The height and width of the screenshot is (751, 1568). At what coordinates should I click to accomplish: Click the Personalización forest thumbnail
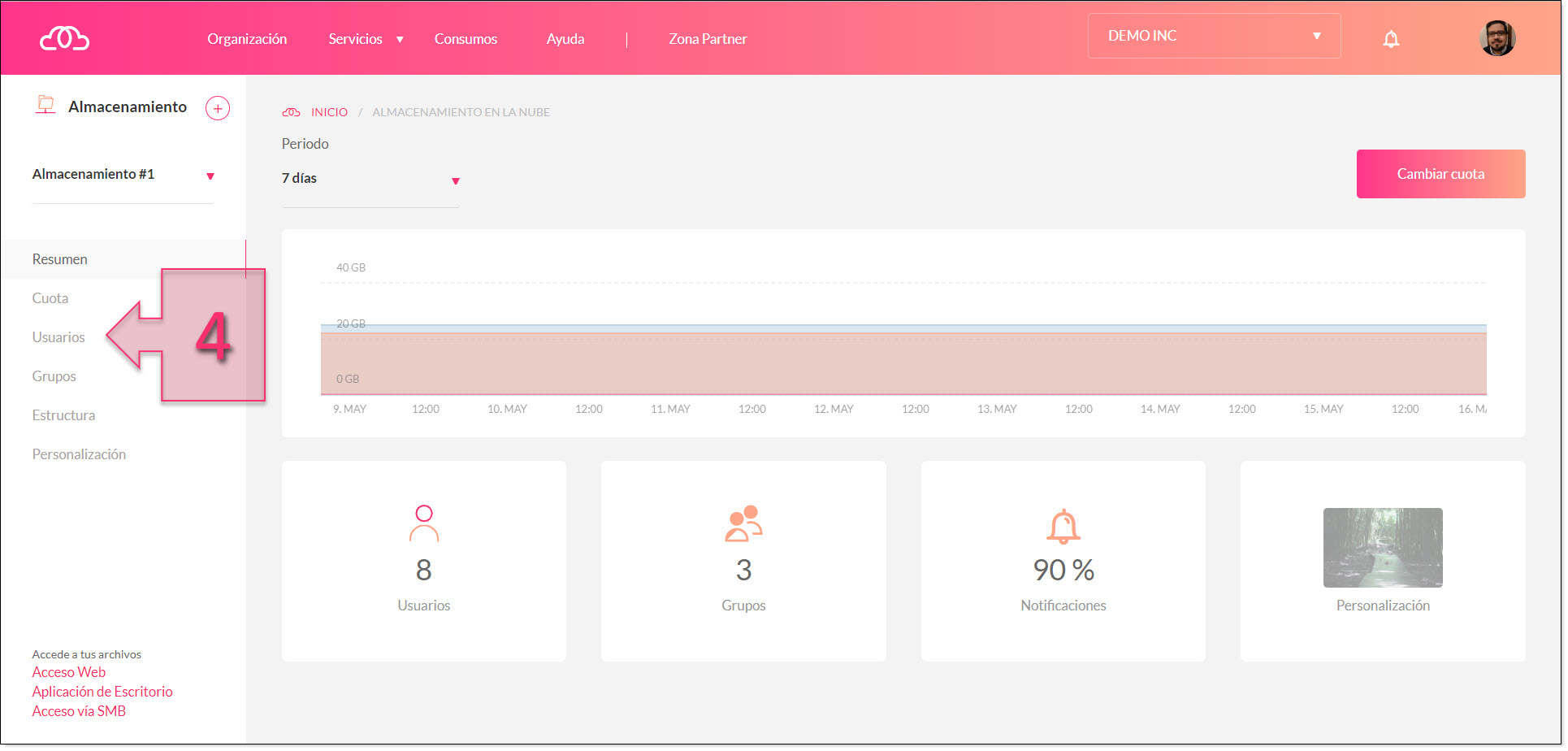tap(1382, 548)
